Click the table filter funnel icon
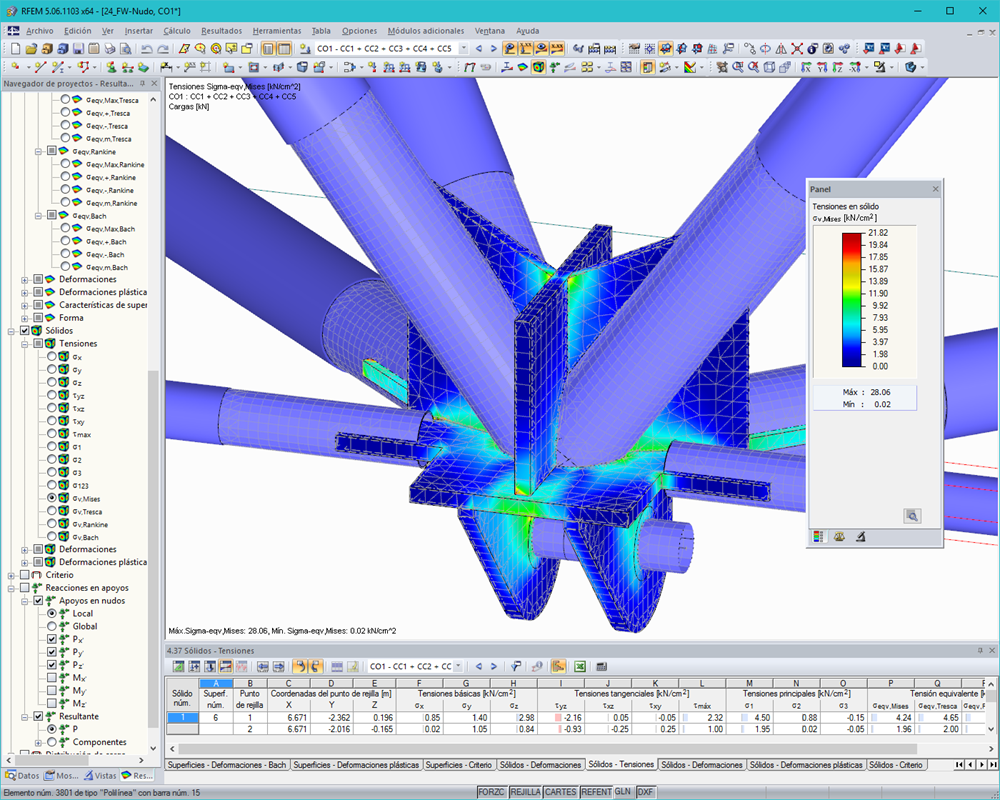The width and height of the screenshot is (1000, 800). (x=515, y=667)
